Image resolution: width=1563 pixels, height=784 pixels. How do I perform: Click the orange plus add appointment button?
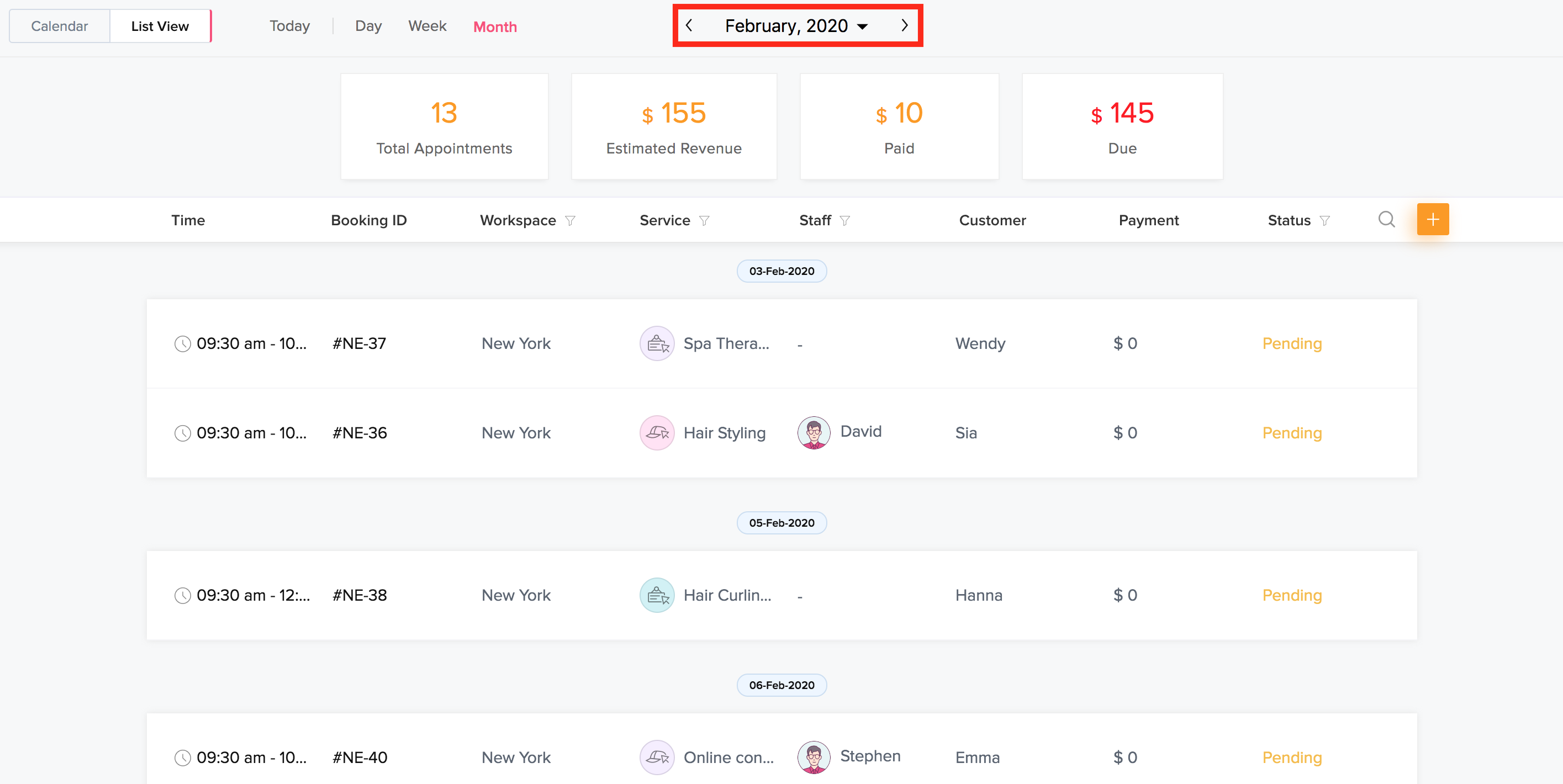pyautogui.click(x=1433, y=220)
